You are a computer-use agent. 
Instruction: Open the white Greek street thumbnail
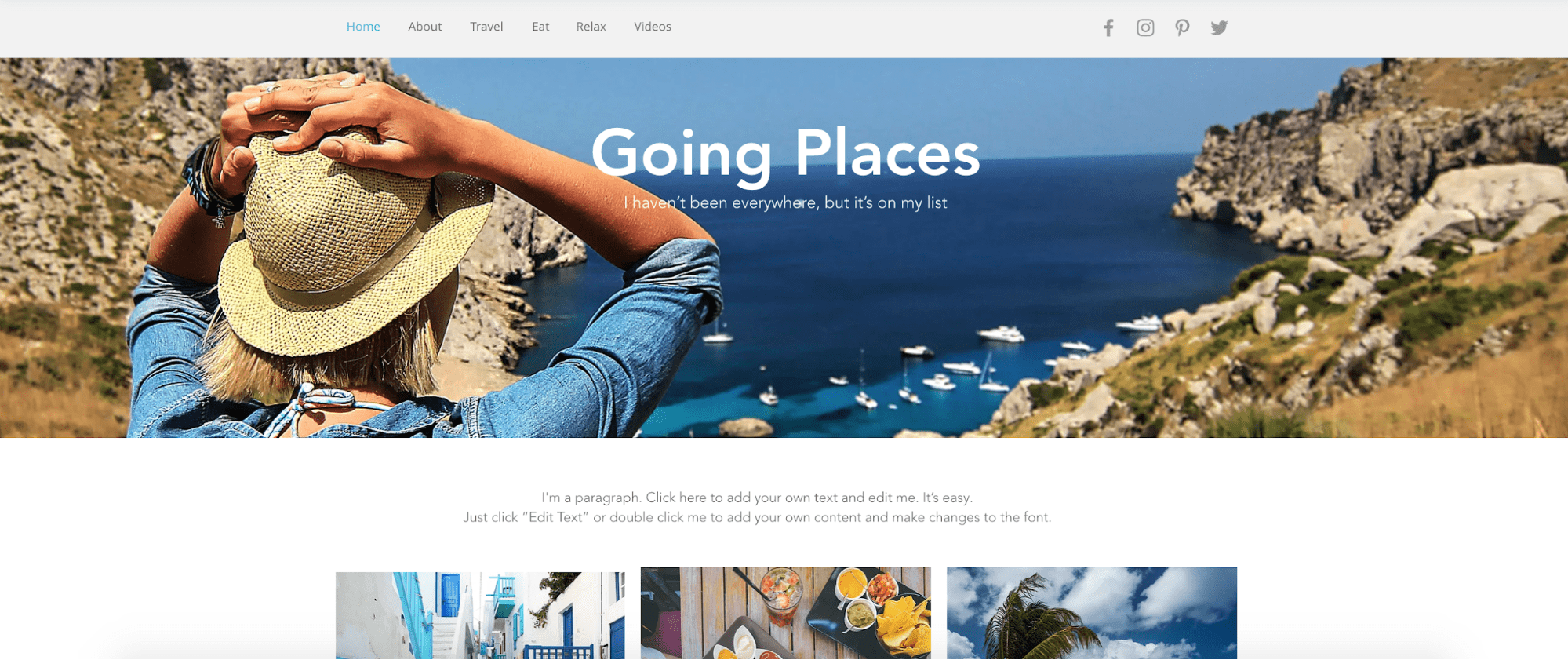point(480,615)
